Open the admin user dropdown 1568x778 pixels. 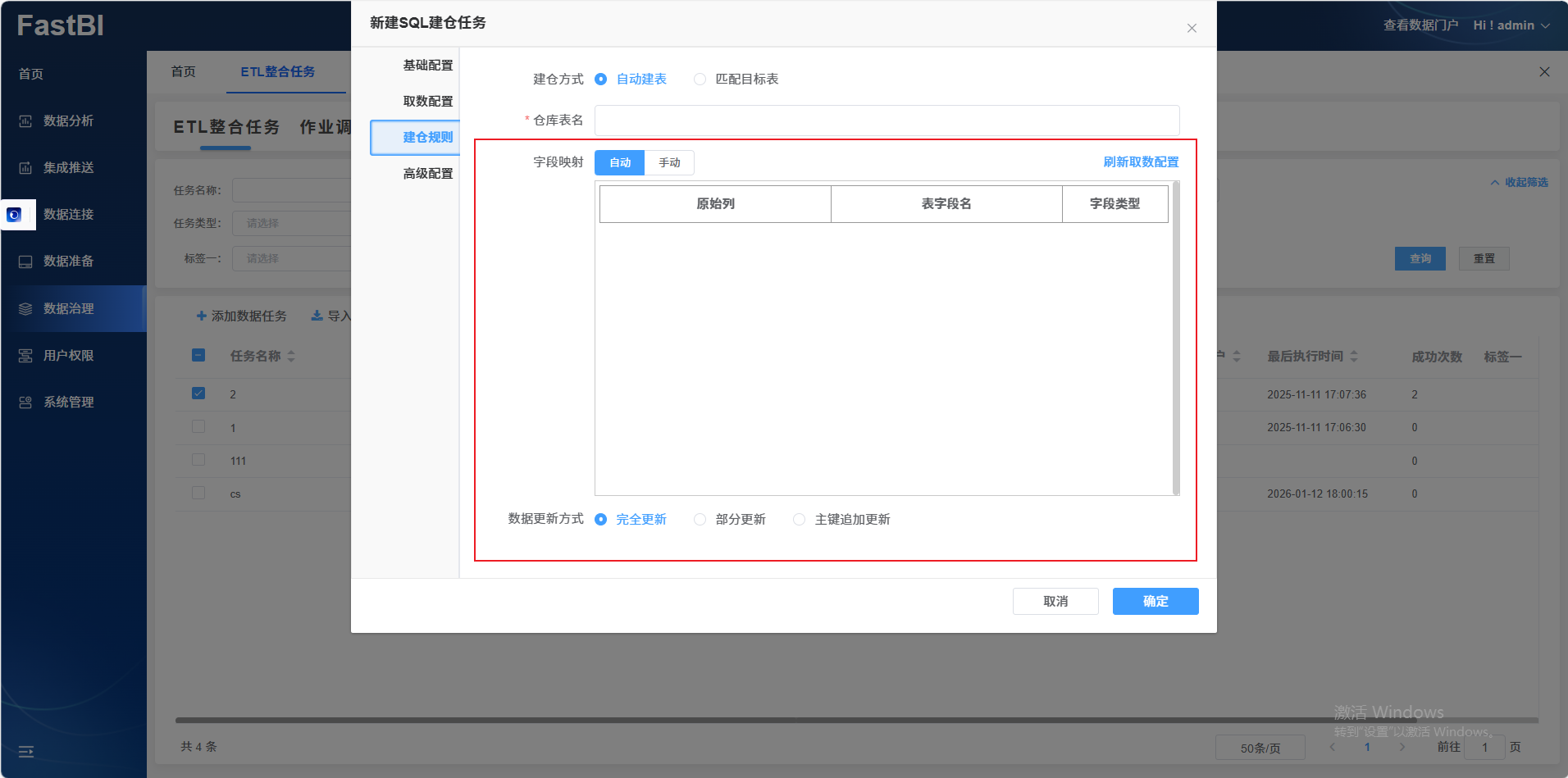[1511, 25]
